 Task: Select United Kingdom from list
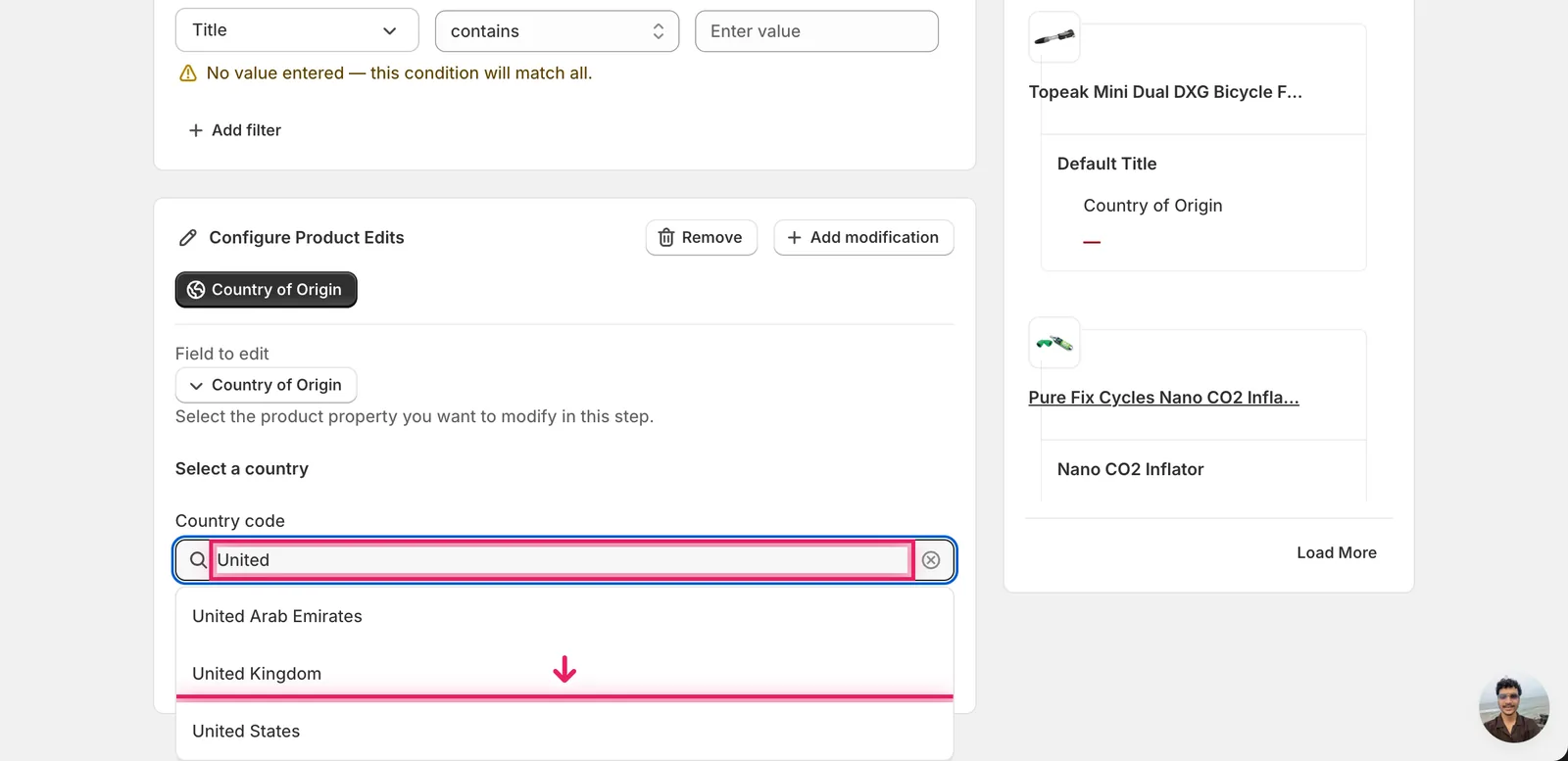tap(564, 674)
